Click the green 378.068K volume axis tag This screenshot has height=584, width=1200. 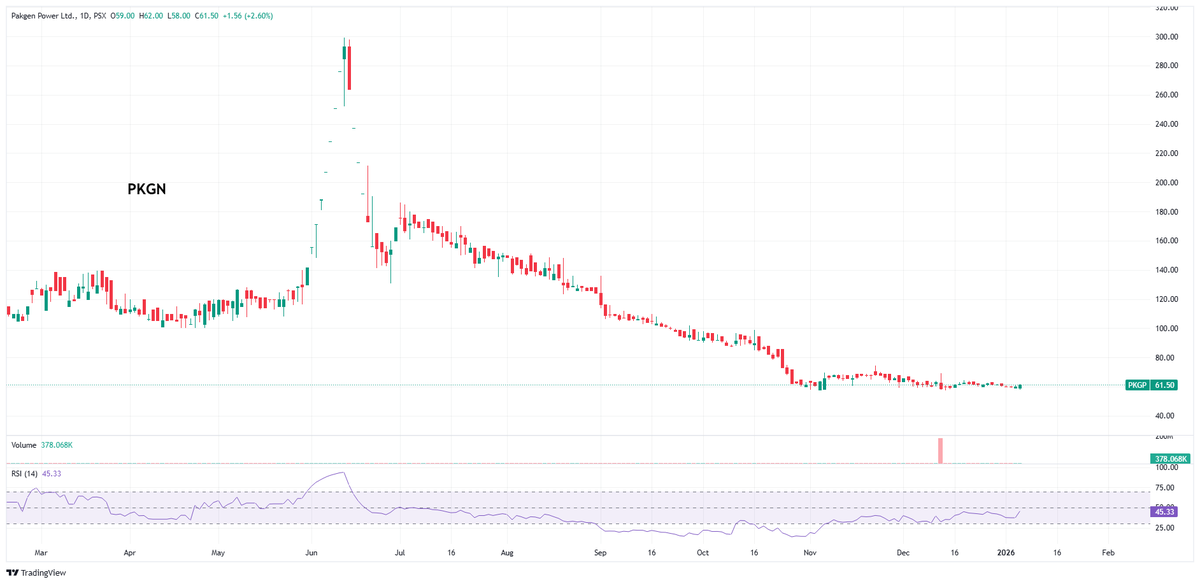point(1171,459)
